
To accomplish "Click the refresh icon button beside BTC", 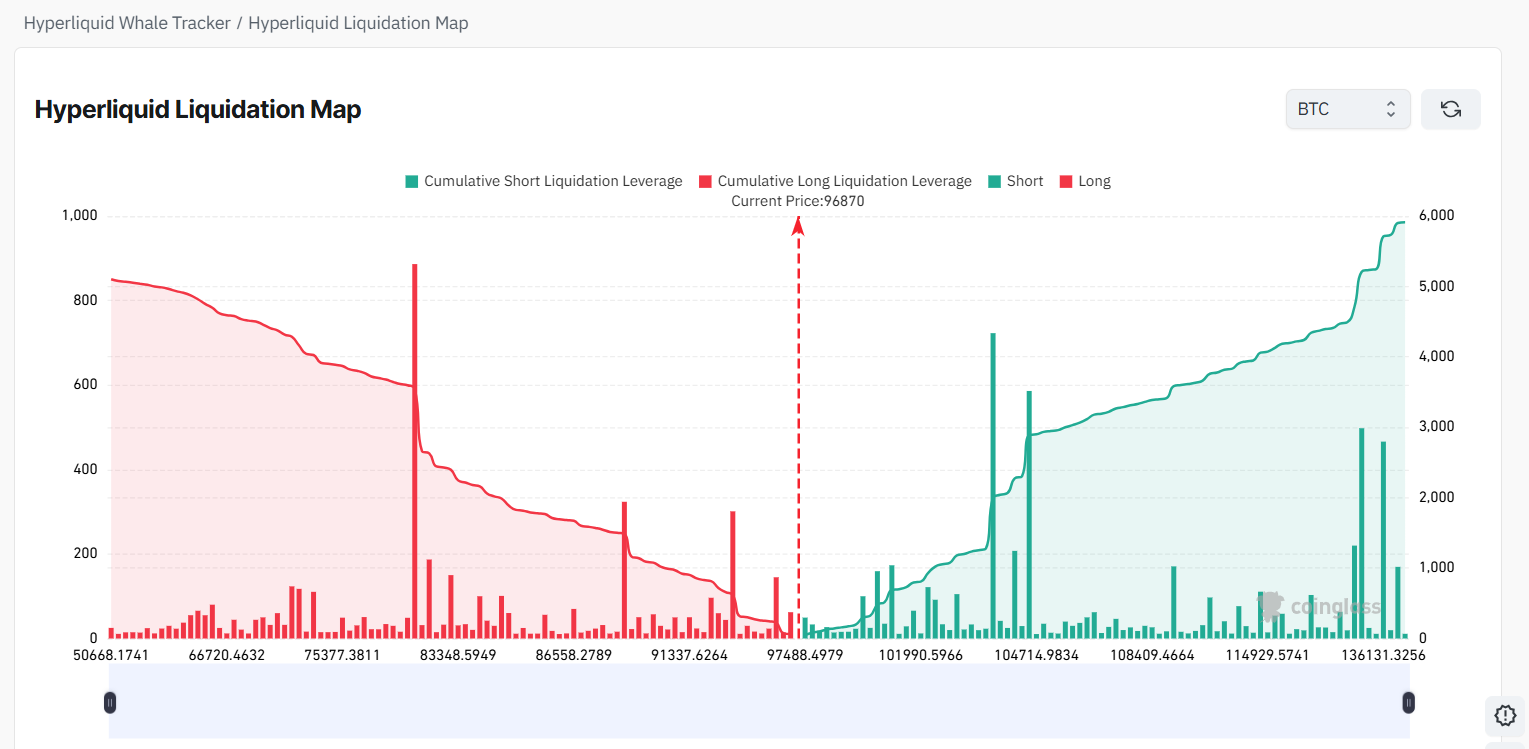I will (1450, 109).
